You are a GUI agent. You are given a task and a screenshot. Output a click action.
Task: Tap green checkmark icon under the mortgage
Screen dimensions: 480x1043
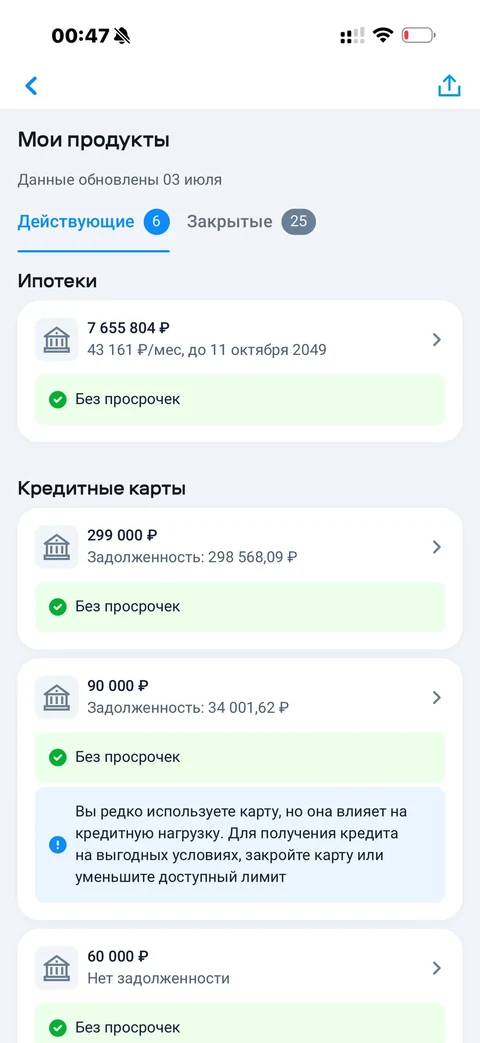coord(58,399)
